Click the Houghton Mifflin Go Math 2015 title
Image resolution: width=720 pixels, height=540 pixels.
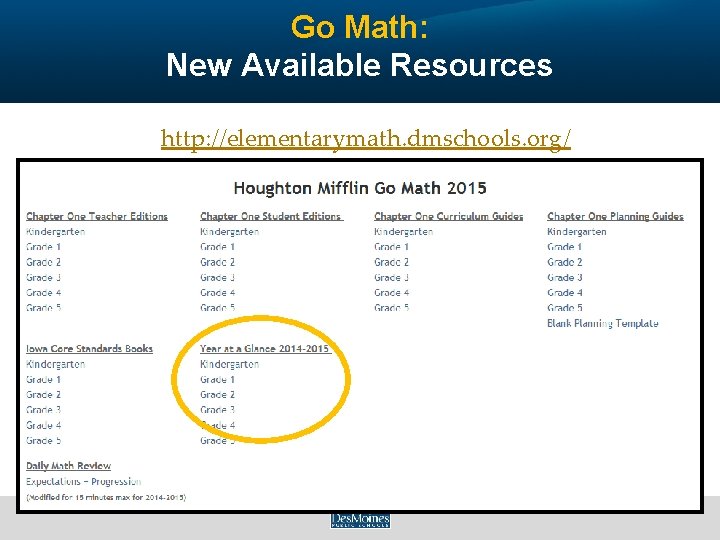click(360, 188)
